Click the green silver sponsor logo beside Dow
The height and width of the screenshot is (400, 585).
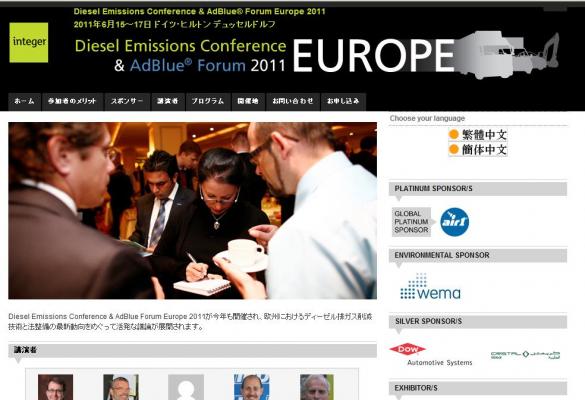click(525, 354)
